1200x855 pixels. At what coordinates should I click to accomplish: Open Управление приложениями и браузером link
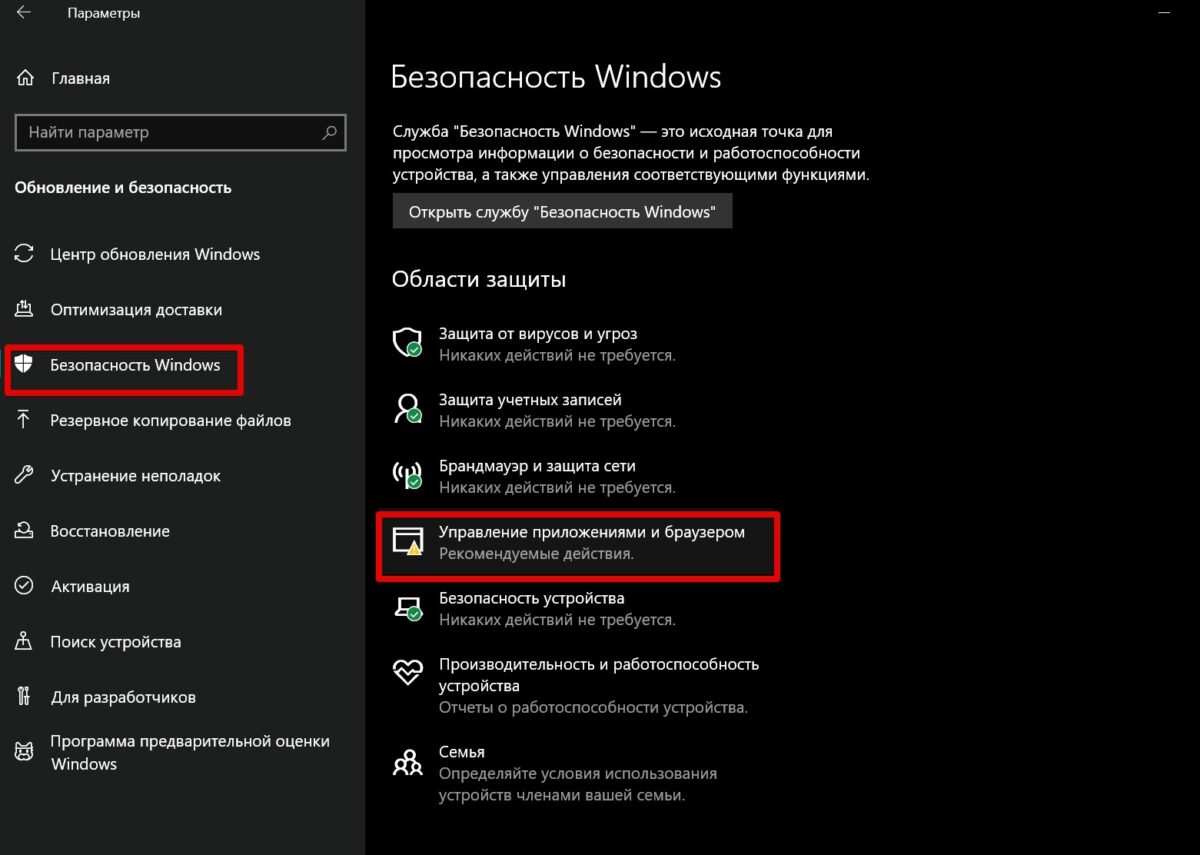point(591,532)
